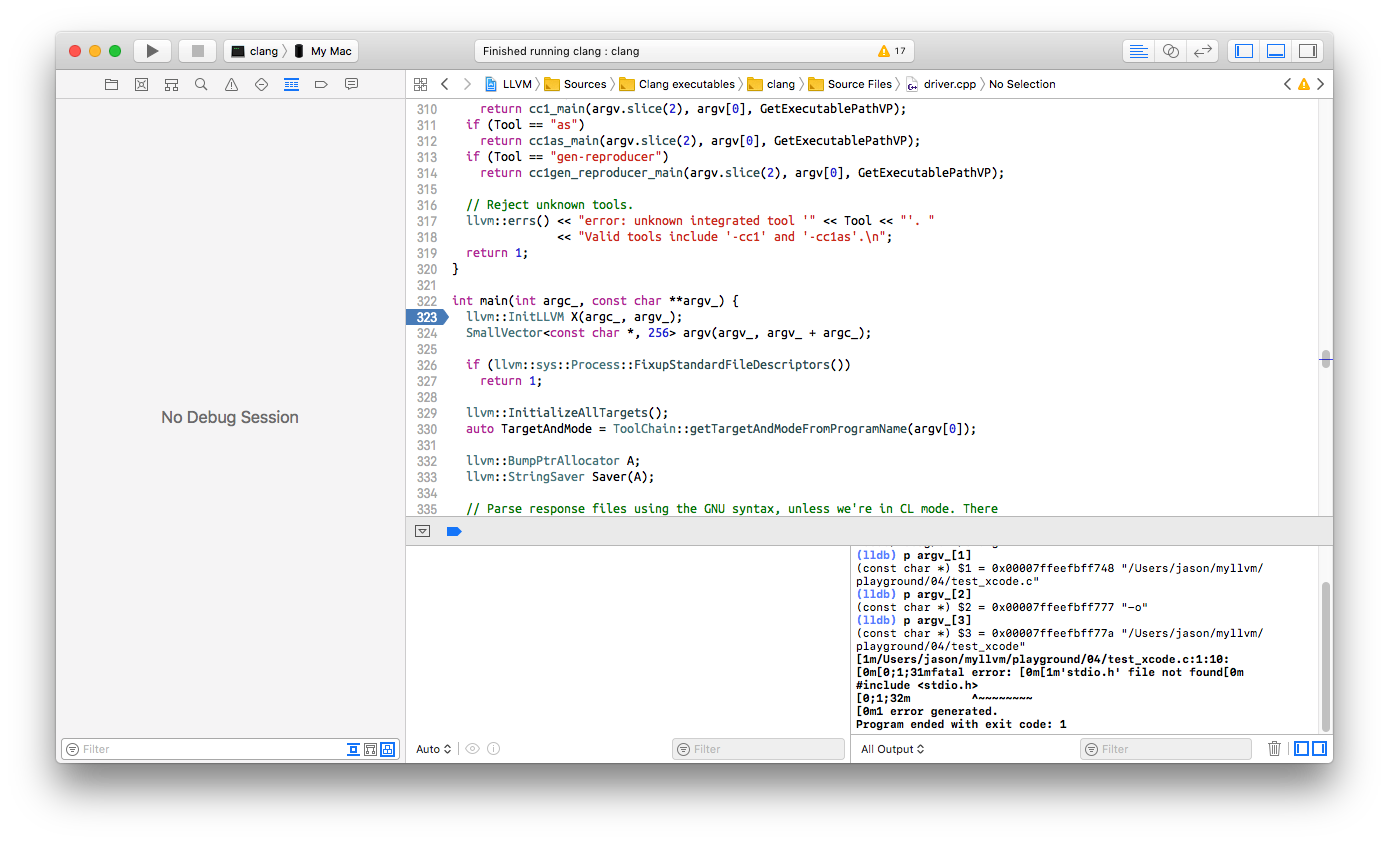The image size is (1389, 843).
Task: Open the Project navigator folder icon
Action: pyautogui.click(x=111, y=85)
